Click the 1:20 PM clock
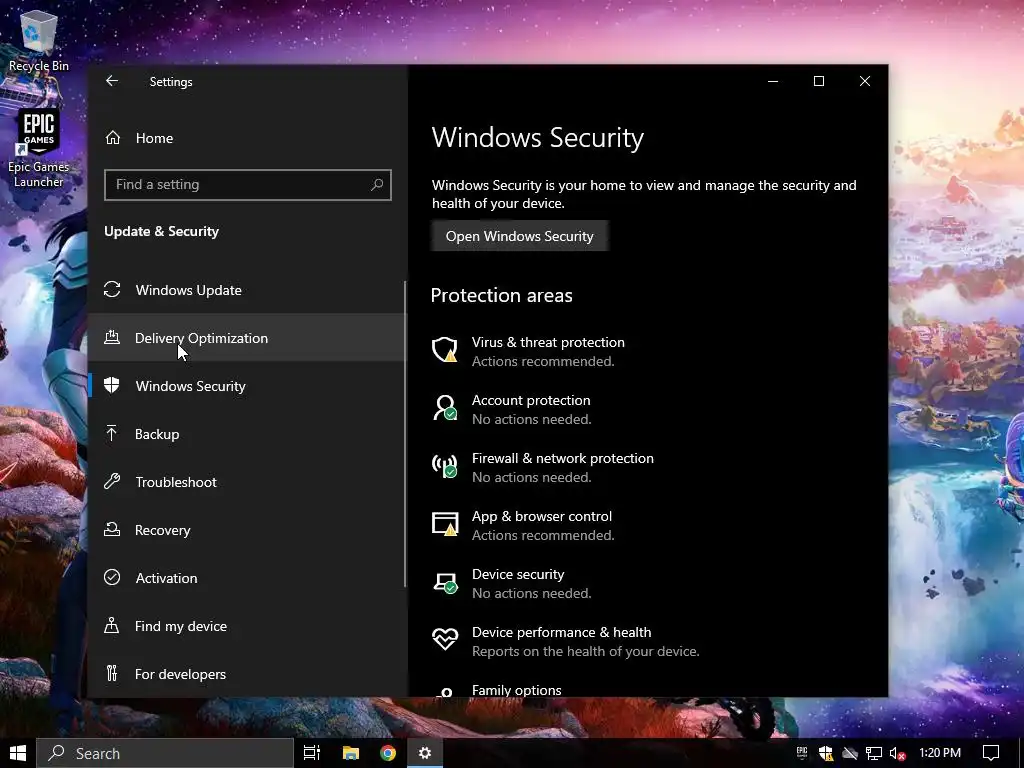Viewport: 1024px width, 768px height. (x=940, y=753)
